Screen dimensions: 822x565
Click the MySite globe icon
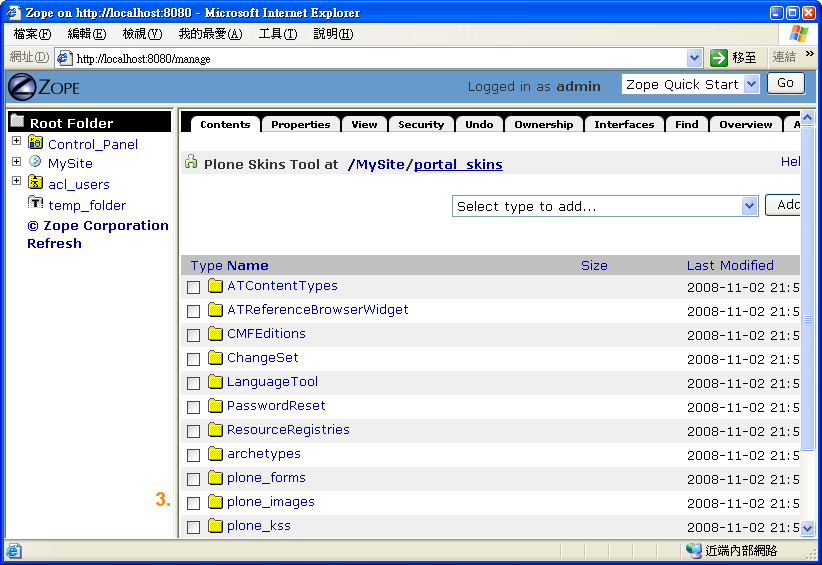coord(35,162)
